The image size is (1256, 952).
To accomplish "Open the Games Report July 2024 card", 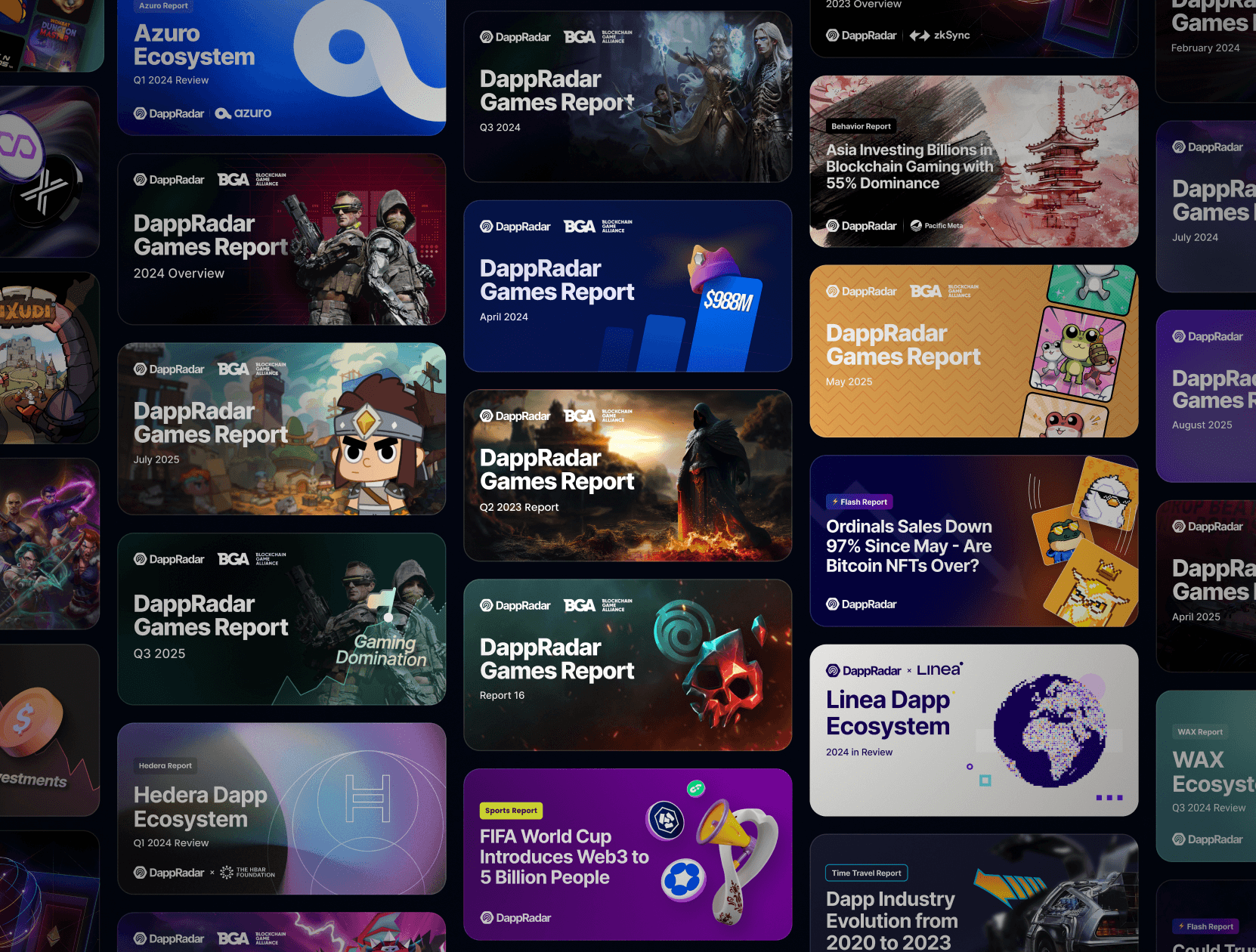I will [1206, 206].
